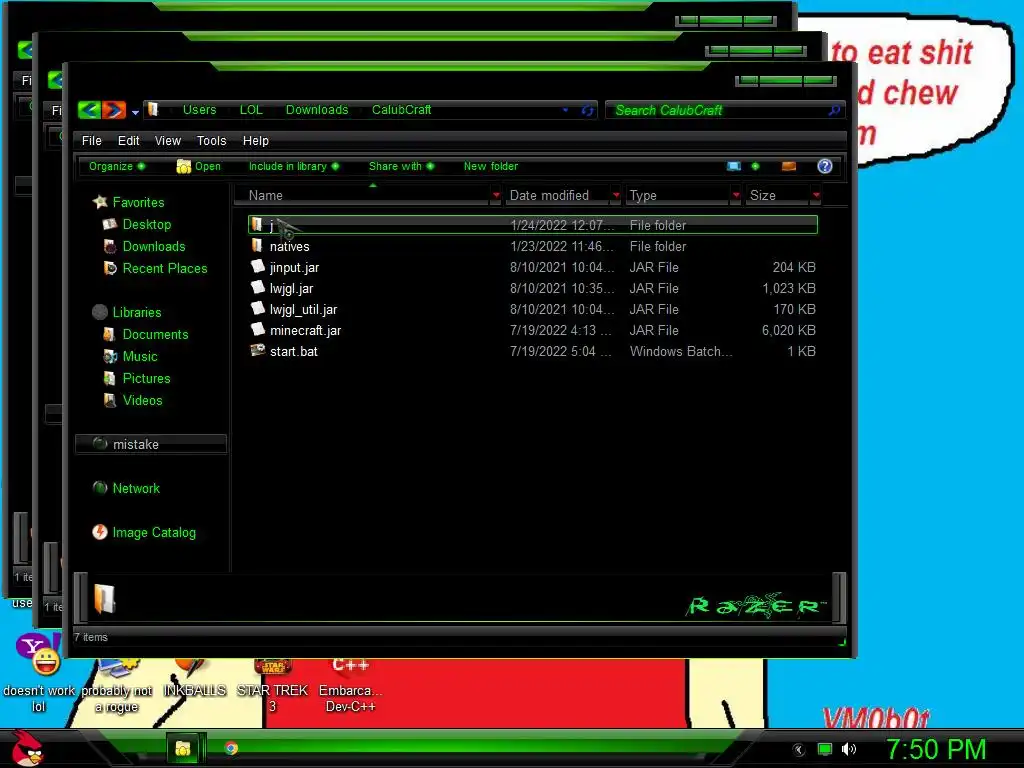Open the Date modified column filter dropdown

[x=616, y=195]
